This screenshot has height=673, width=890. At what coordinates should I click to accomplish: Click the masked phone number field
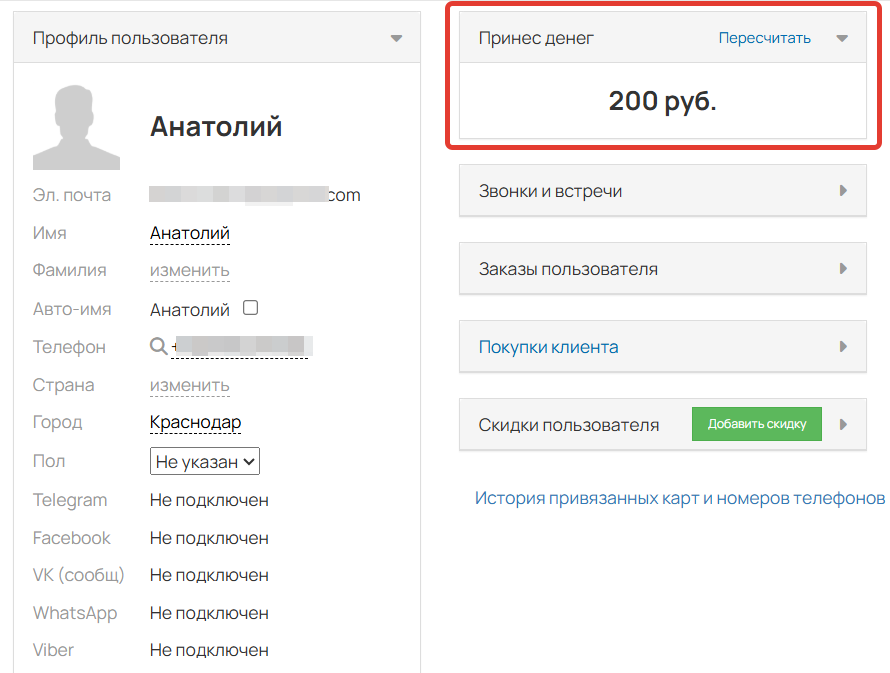point(241,346)
